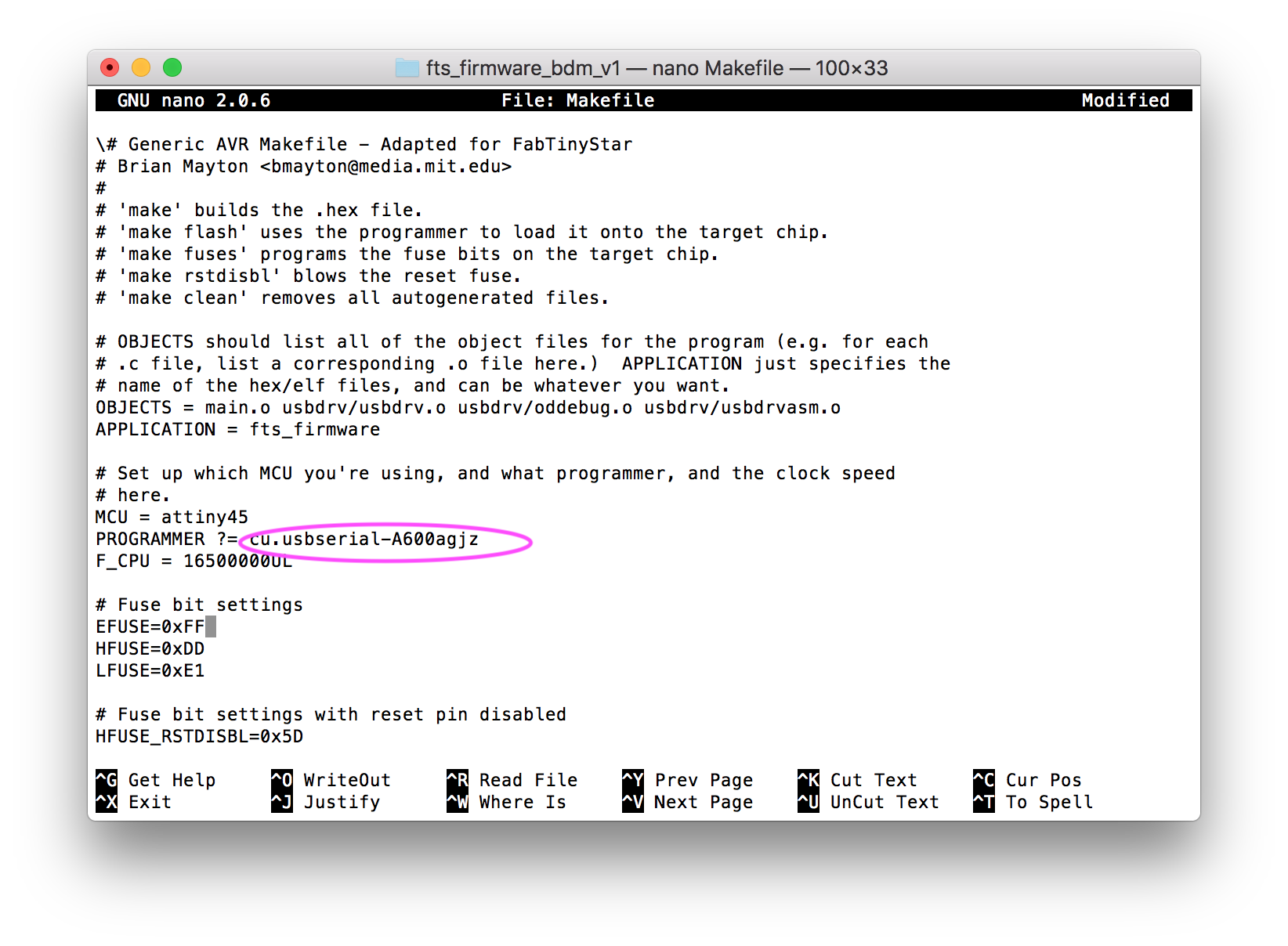Click the ^C Cur Pos shortcut
This screenshot has width=1288, height=946.
1028,780
